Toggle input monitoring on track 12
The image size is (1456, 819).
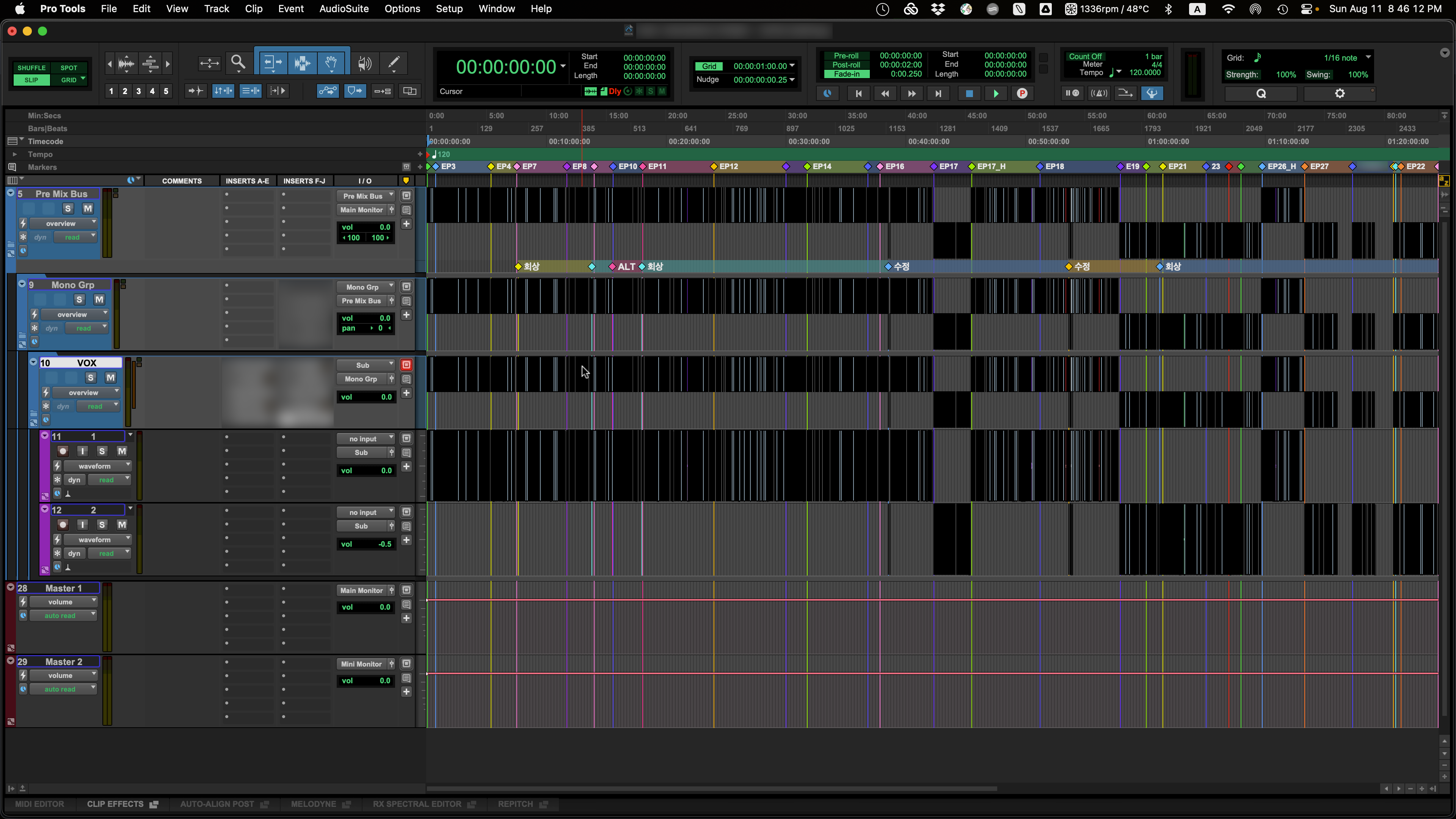click(83, 524)
